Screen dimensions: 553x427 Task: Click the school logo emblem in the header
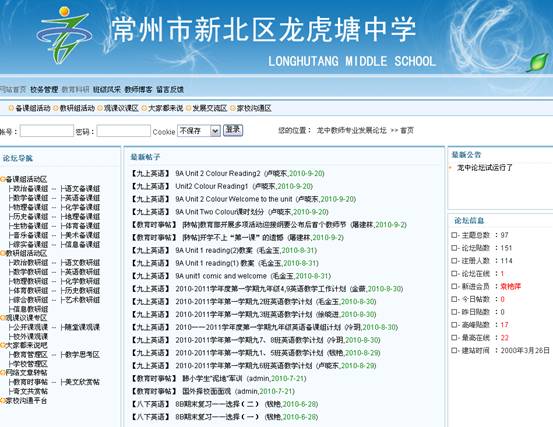point(65,35)
